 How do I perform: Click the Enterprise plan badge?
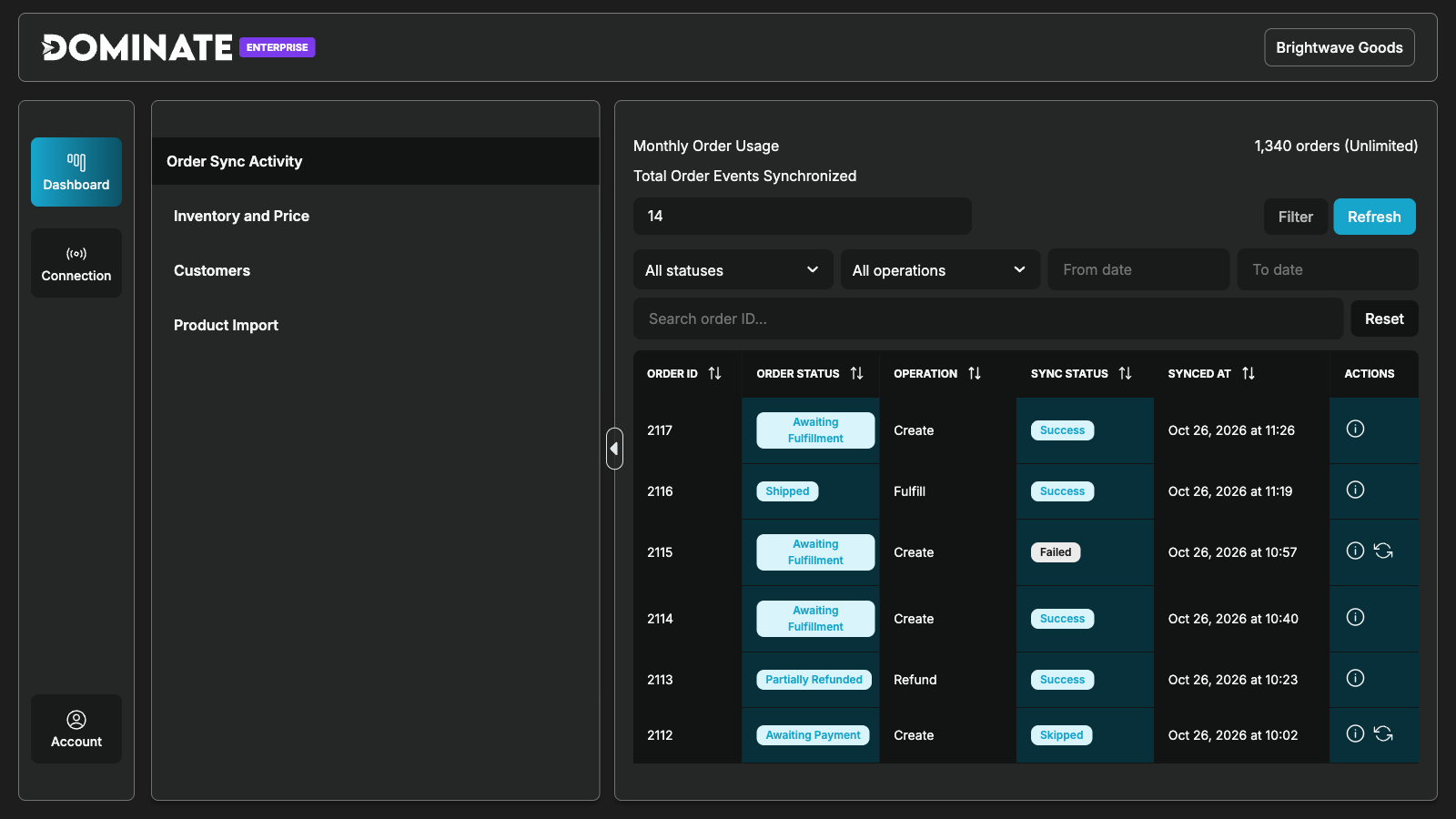point(278,47)
